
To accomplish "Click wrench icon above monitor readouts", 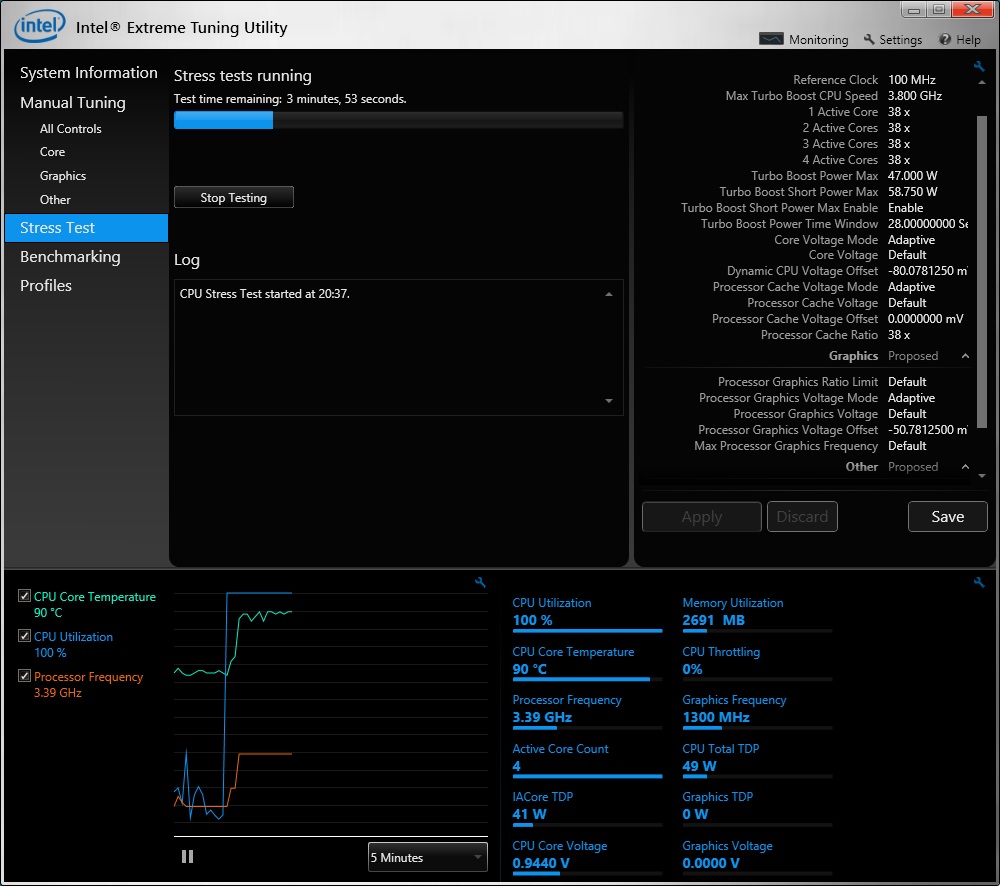I will (979, 582).
